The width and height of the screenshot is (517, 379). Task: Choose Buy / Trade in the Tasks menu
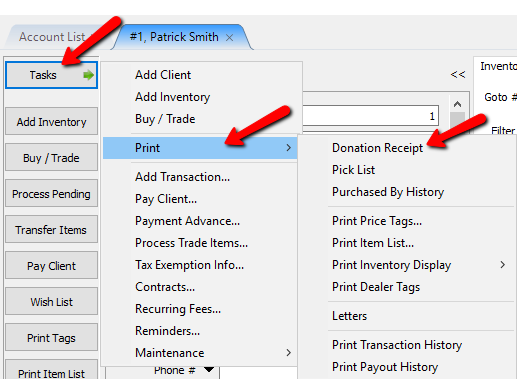click(200, 119)
